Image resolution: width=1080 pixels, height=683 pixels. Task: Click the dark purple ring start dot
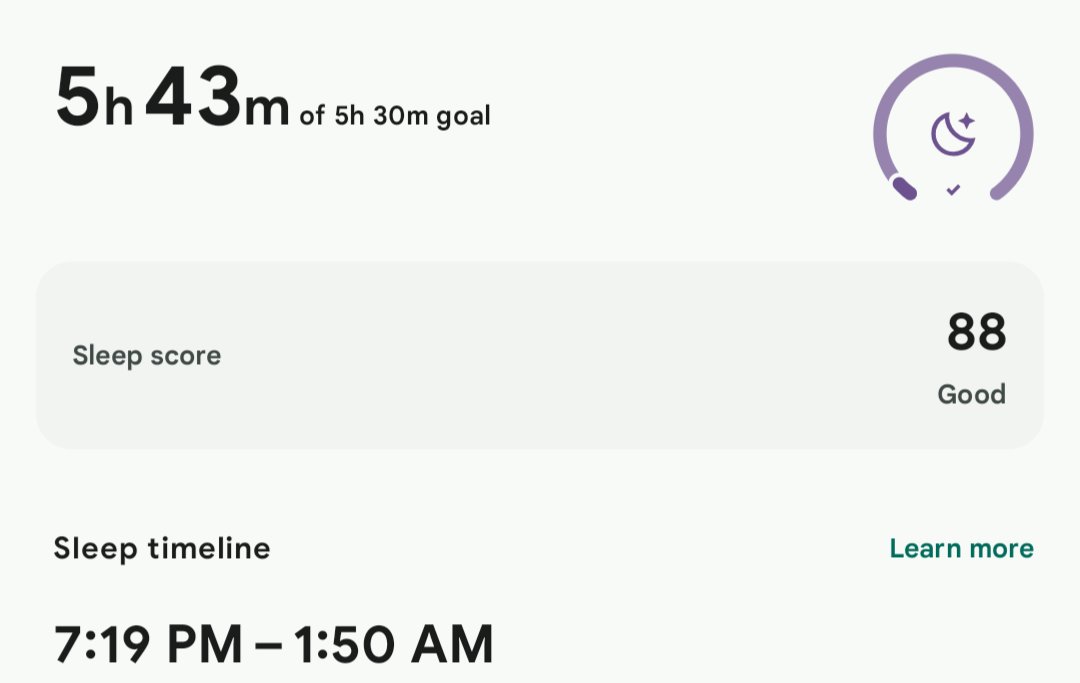[904, 188]
